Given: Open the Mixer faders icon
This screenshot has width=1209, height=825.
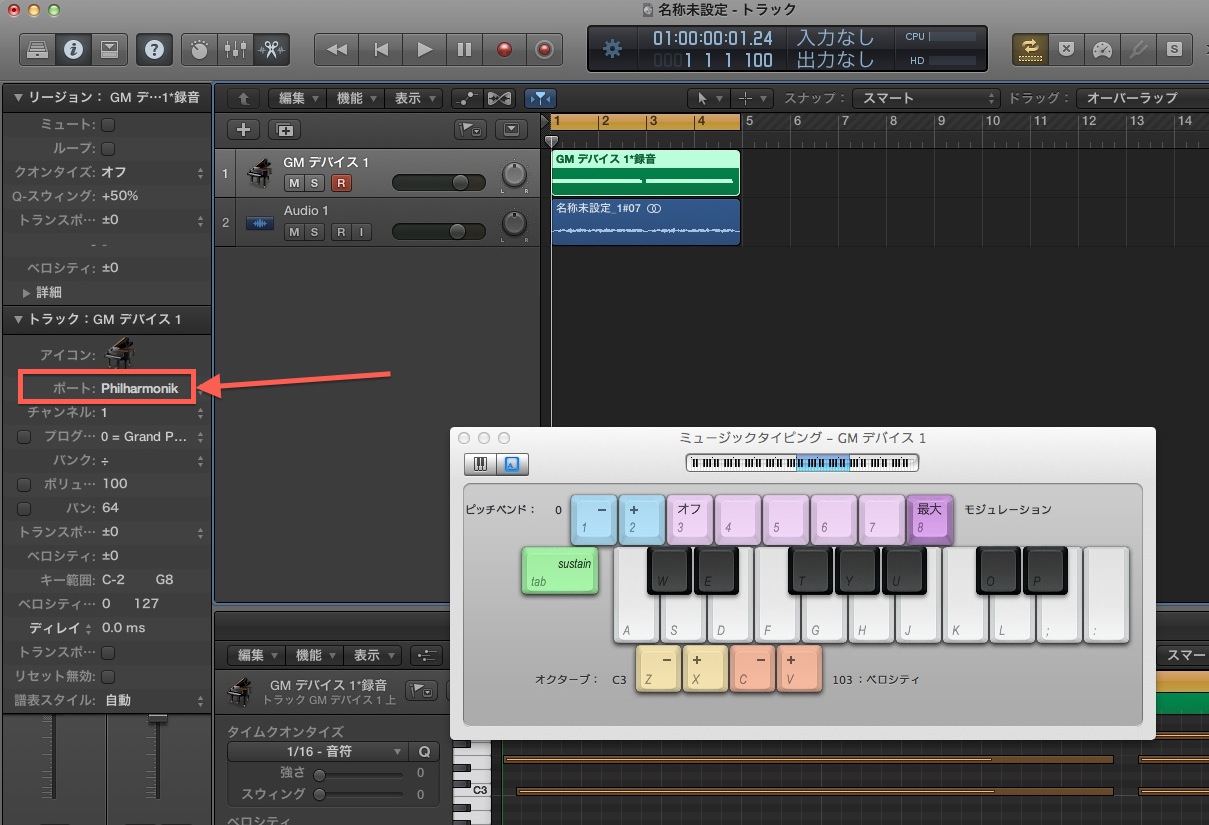Looking at the screenshot, I should (x=236, y=48).
